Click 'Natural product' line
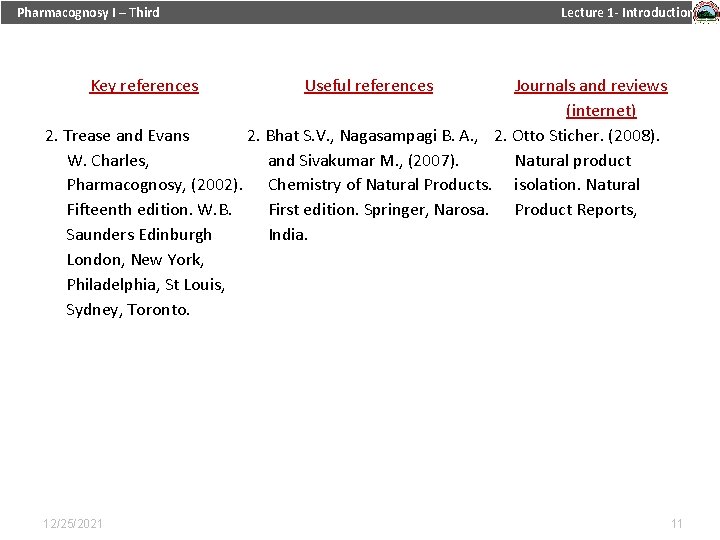Image resolution: width=720 pixels, height=540 pixels. 573,161
